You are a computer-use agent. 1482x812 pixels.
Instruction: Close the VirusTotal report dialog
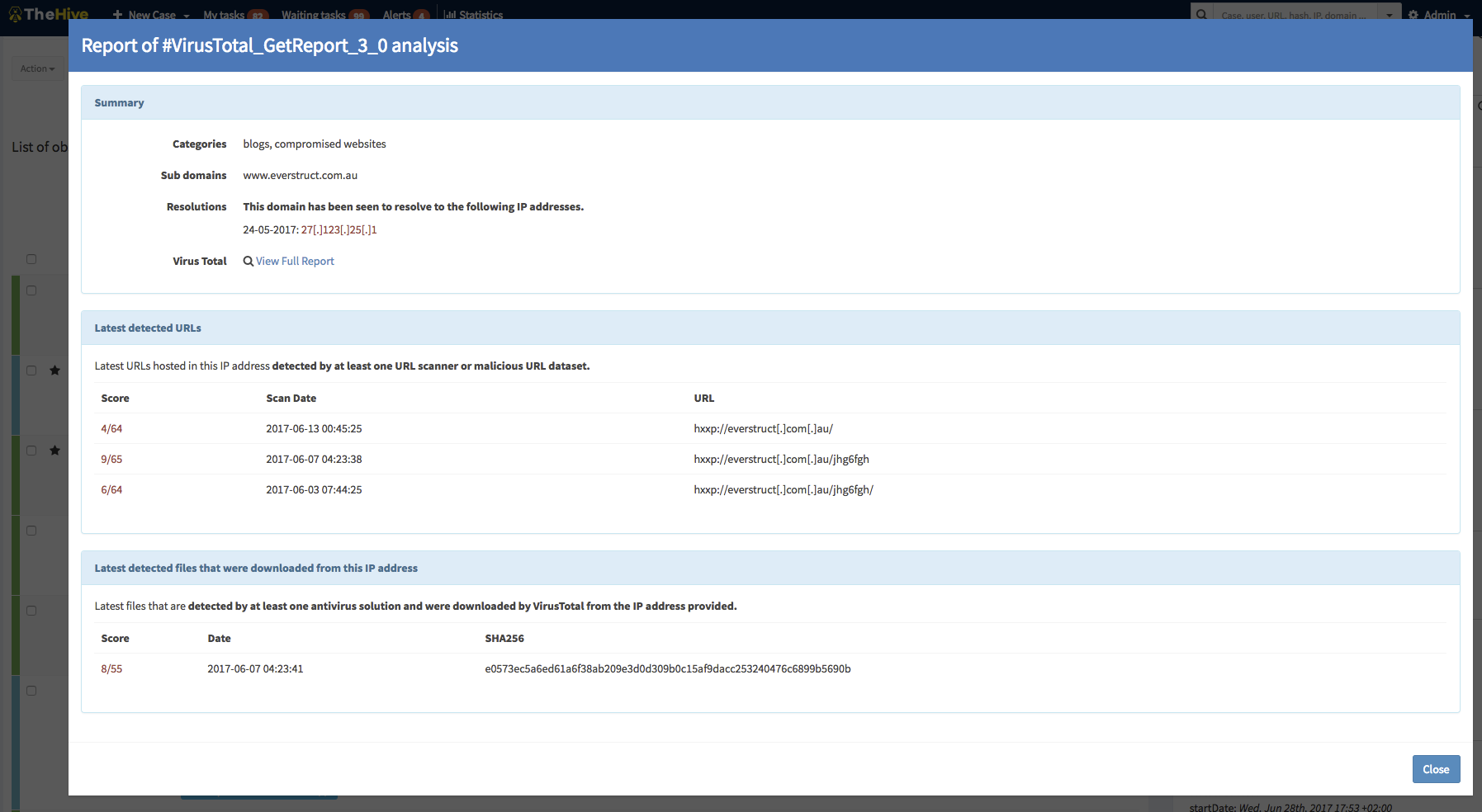coord(1435,769)
